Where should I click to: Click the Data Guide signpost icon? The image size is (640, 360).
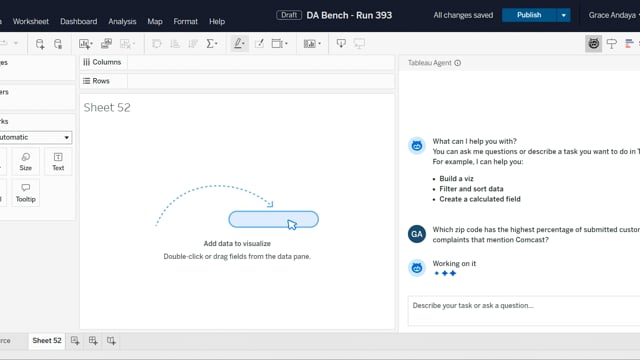tap(611, 44)
